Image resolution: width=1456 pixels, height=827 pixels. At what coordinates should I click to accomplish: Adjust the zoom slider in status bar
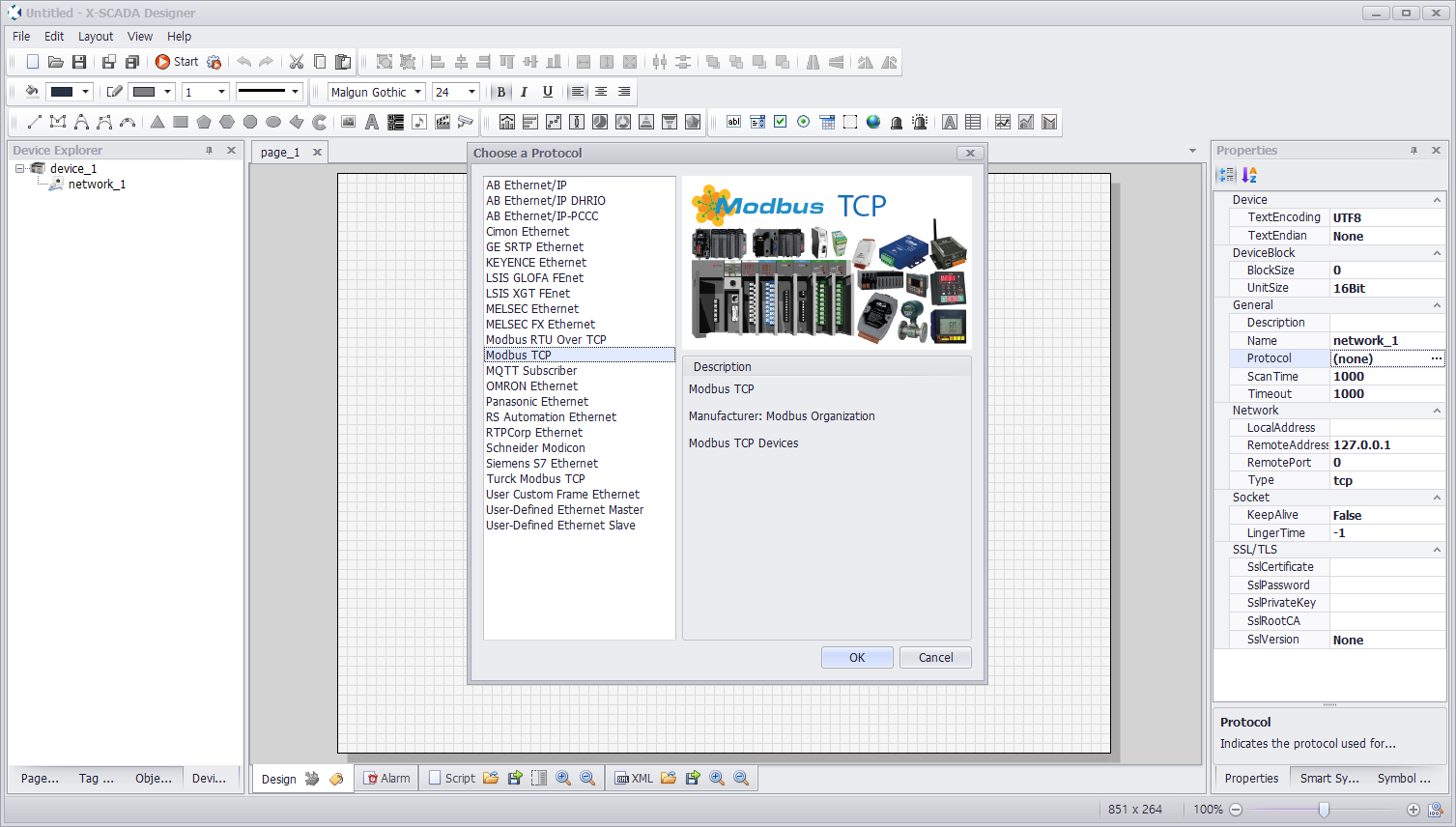pyautogui.click(x=1324, y=810)
